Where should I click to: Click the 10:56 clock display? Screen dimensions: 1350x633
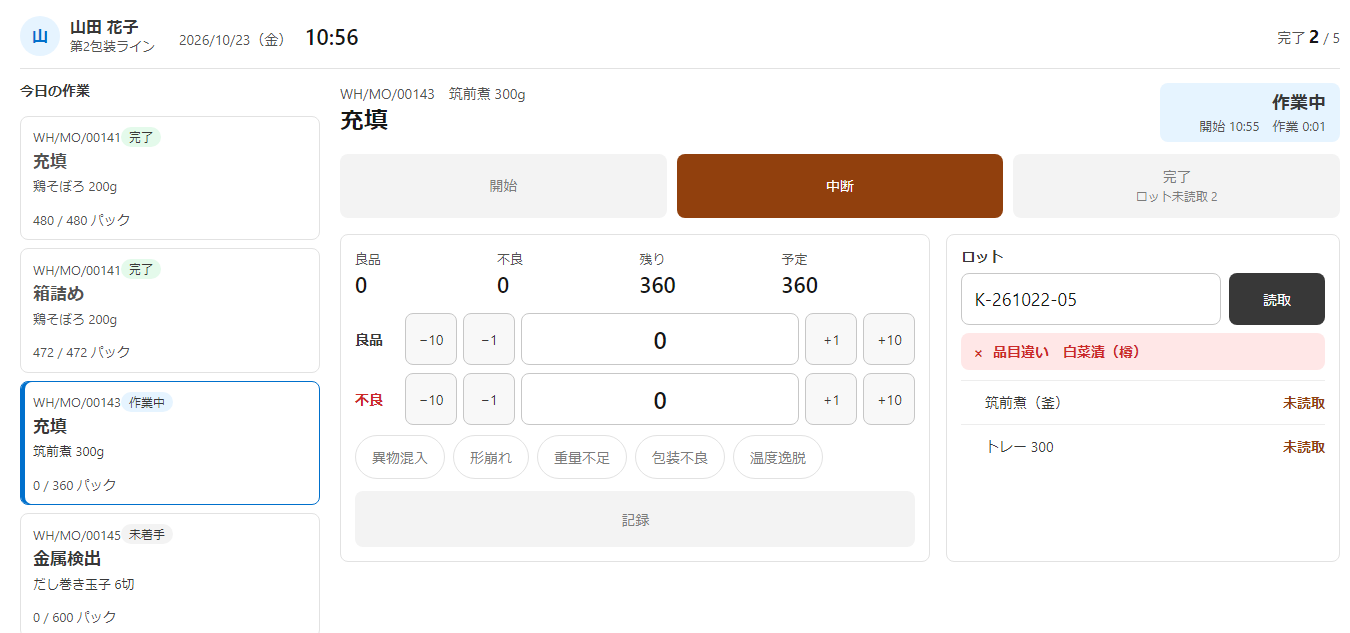(x=332, y=38)
